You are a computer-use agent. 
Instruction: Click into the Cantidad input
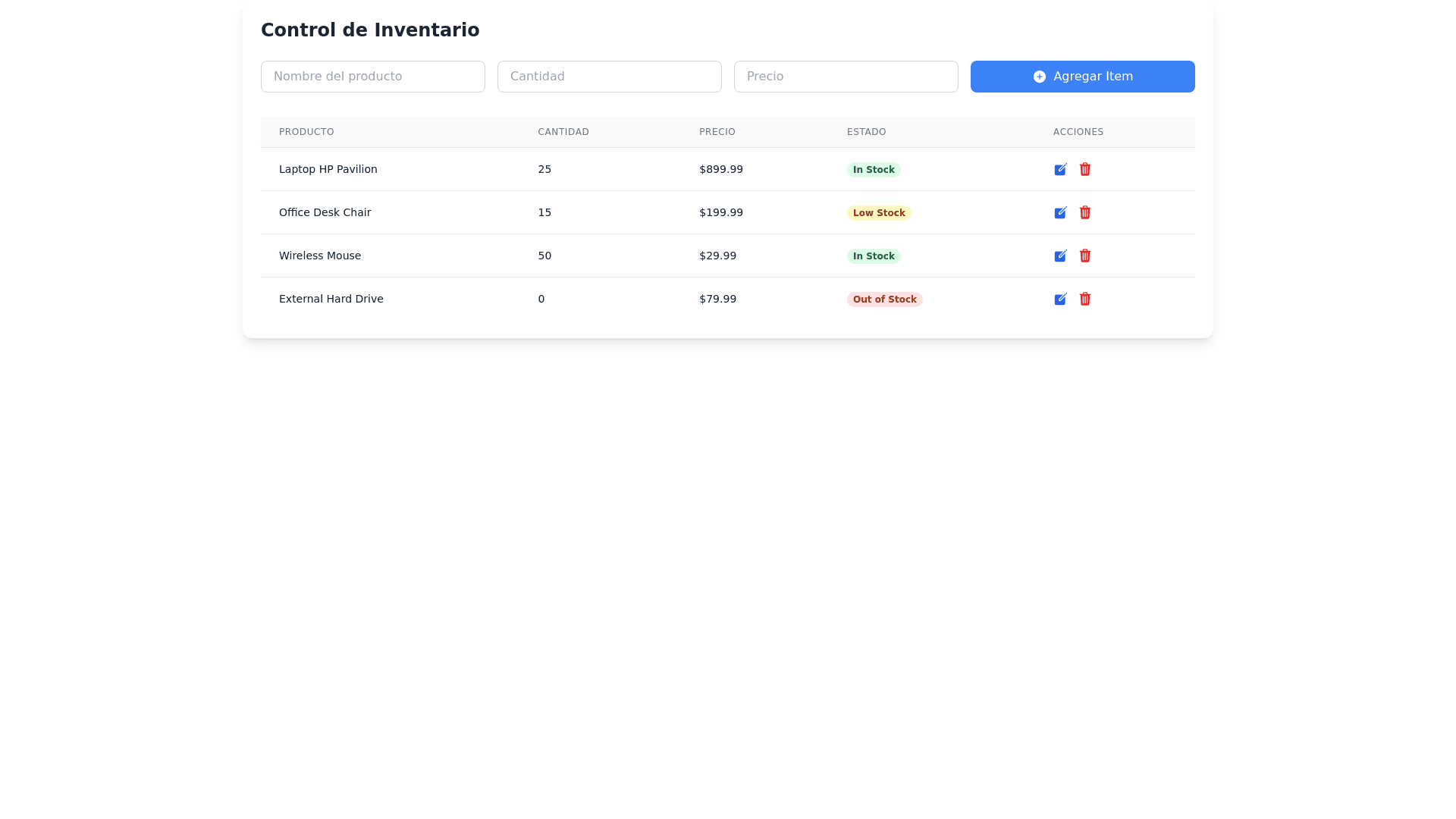pos(609,77)
